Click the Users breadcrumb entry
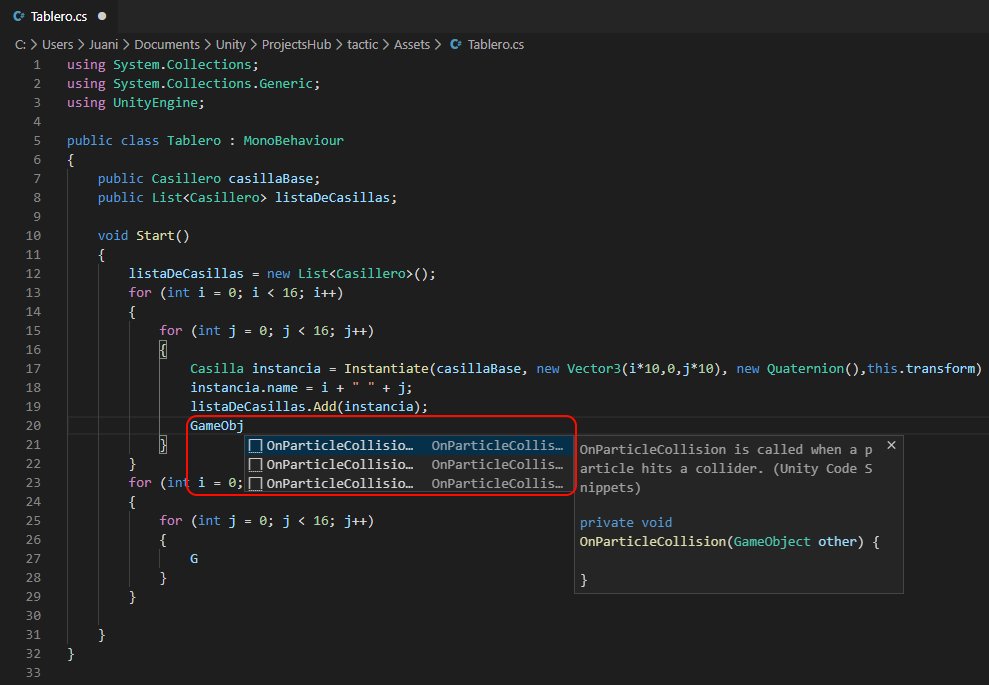This screenshot has height=685, width=989. point(57,44)
